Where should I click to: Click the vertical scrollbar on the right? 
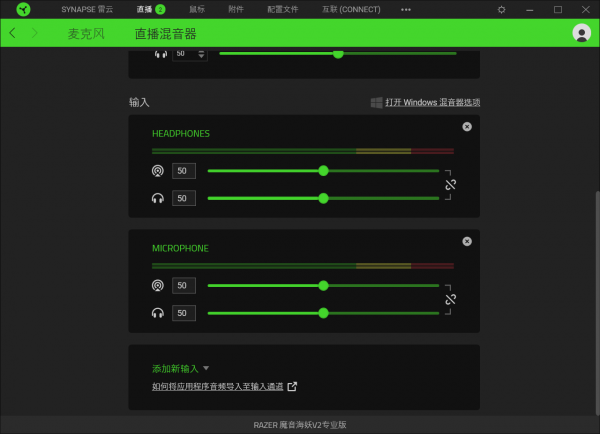(x=597, y=302)
